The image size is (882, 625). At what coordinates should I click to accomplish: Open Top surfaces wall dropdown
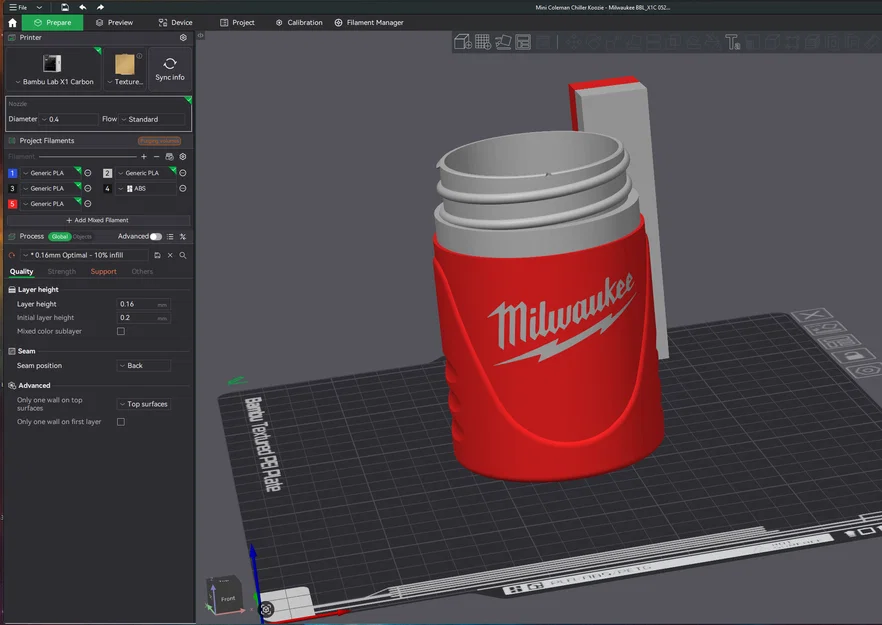pos(143,404)
